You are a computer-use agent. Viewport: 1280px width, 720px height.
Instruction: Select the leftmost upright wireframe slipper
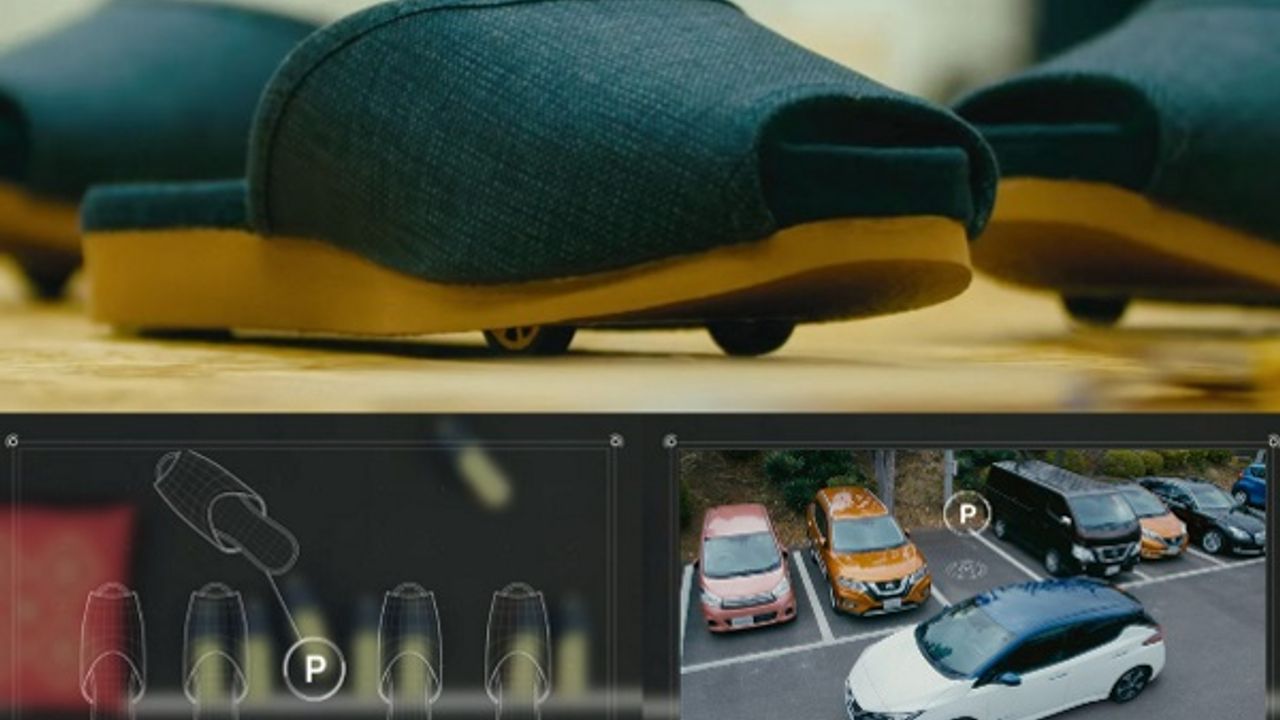pos(112,642)
